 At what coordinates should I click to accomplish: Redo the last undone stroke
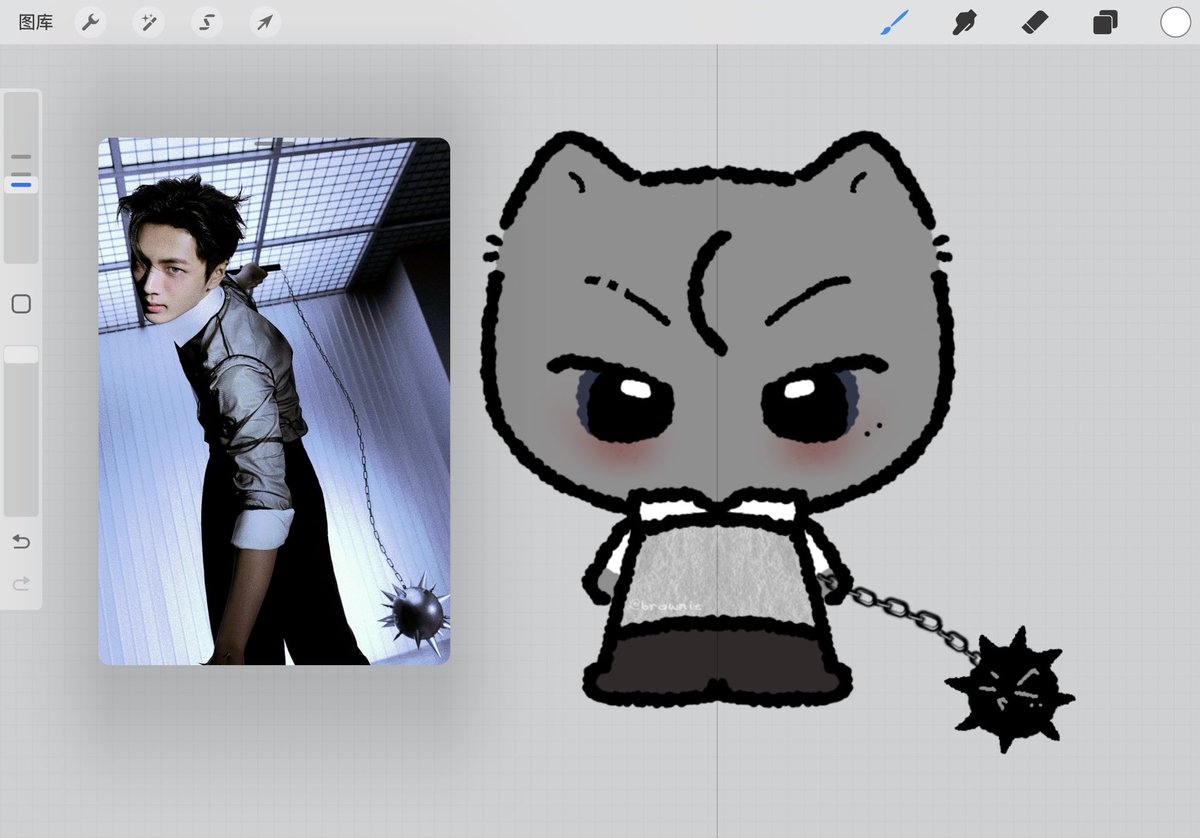[x=21, y=583]
